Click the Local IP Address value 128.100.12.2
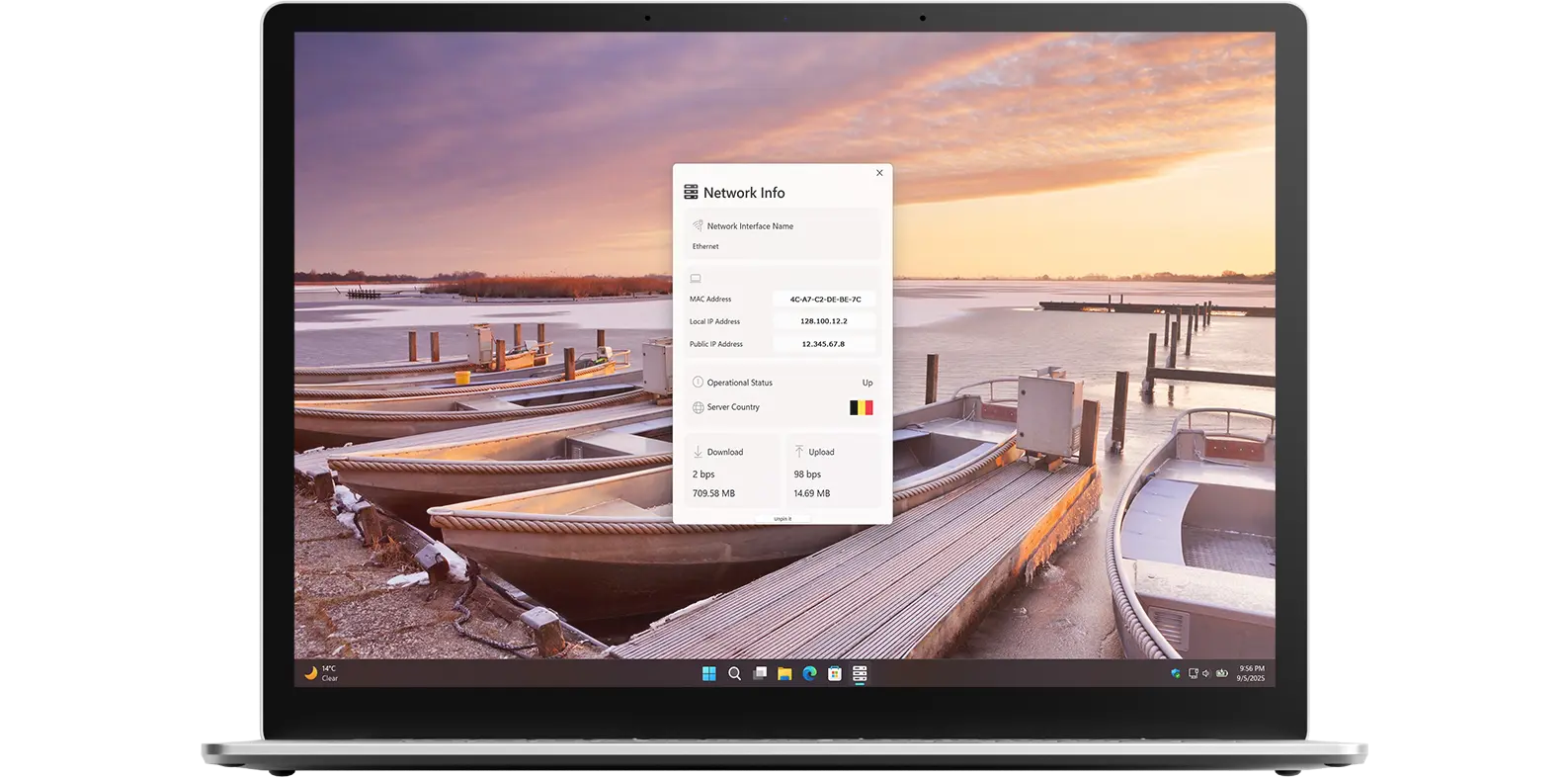This screenshot has width=1568, height=778. (x=824, y=321)
